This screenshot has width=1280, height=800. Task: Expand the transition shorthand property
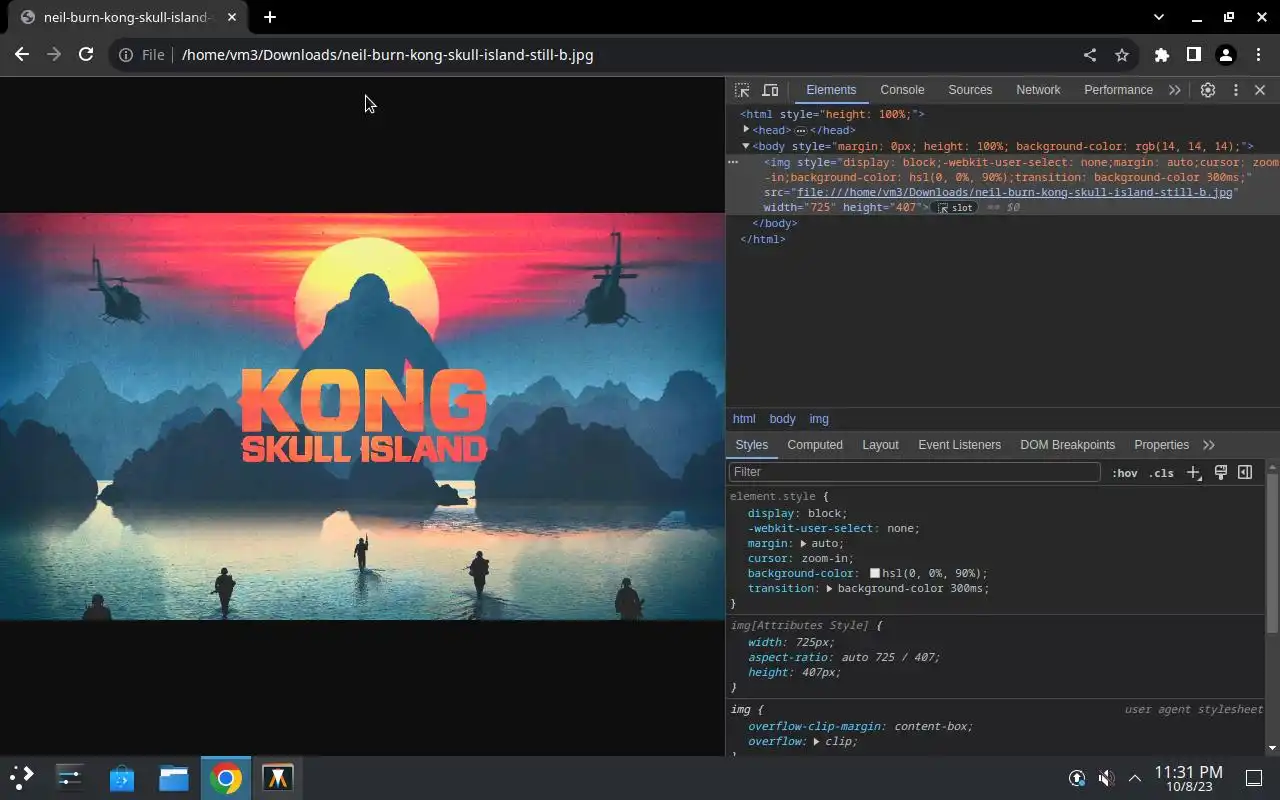tap(829, 589)
